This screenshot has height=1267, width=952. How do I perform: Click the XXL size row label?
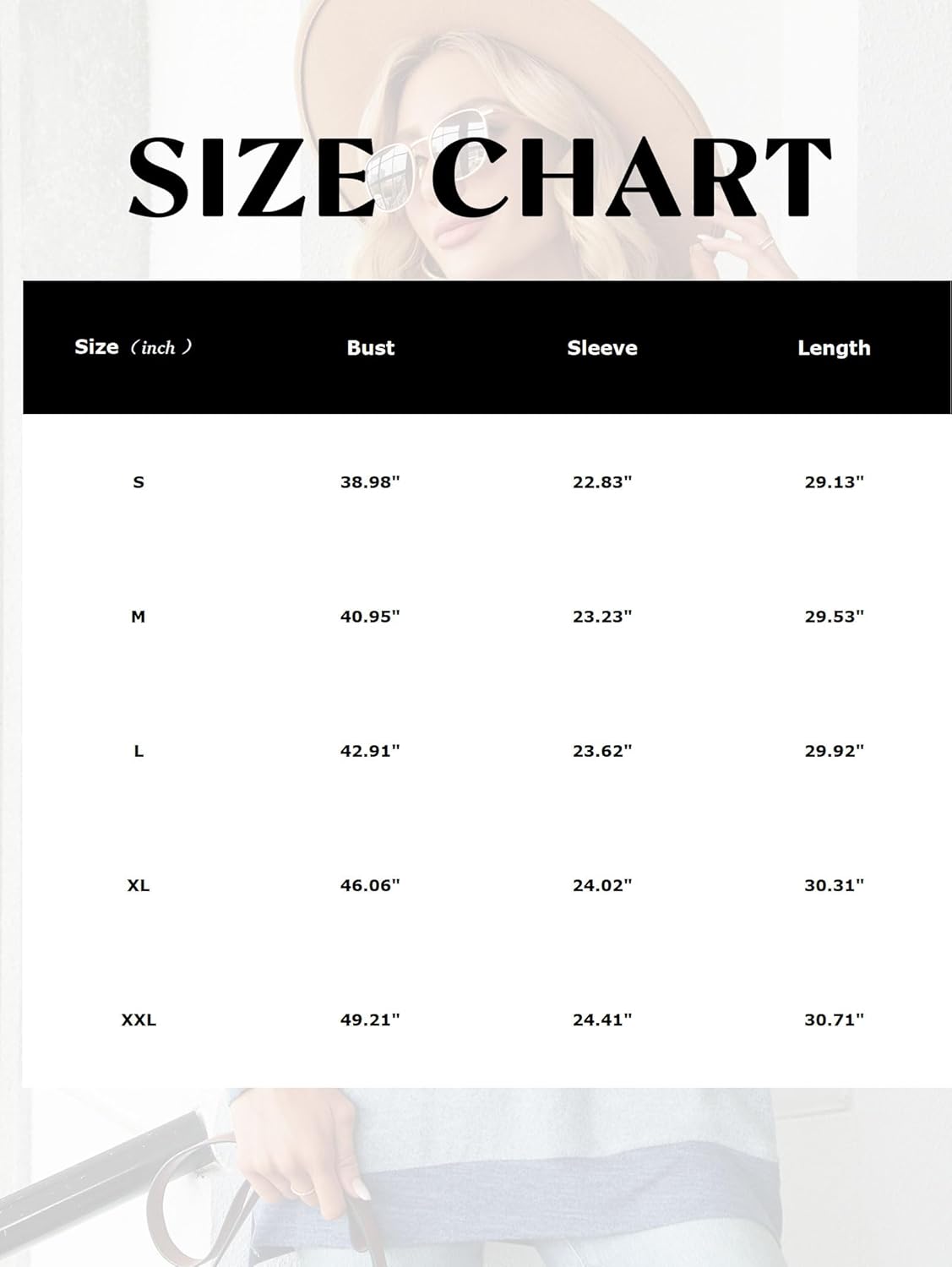[x=139, y=1020]
